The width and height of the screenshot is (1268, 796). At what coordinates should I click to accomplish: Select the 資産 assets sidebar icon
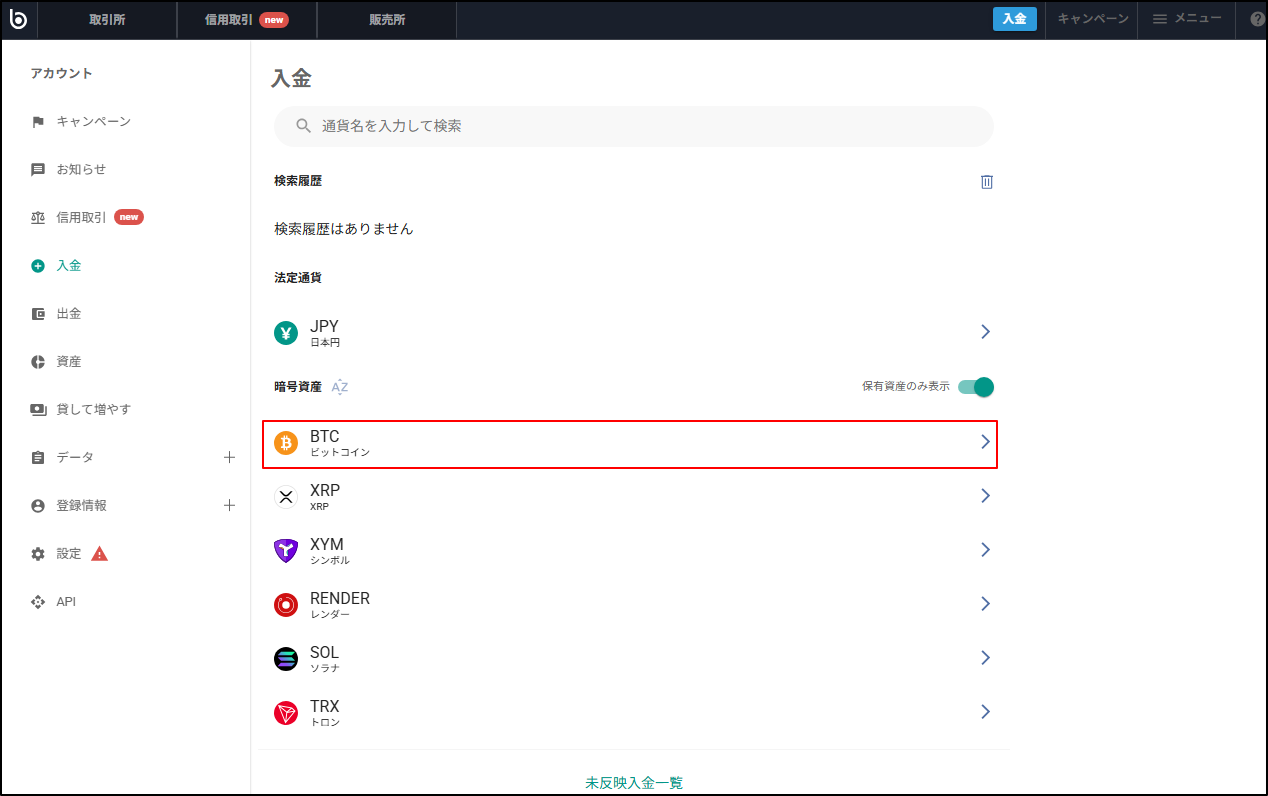[x=37, y=361]
